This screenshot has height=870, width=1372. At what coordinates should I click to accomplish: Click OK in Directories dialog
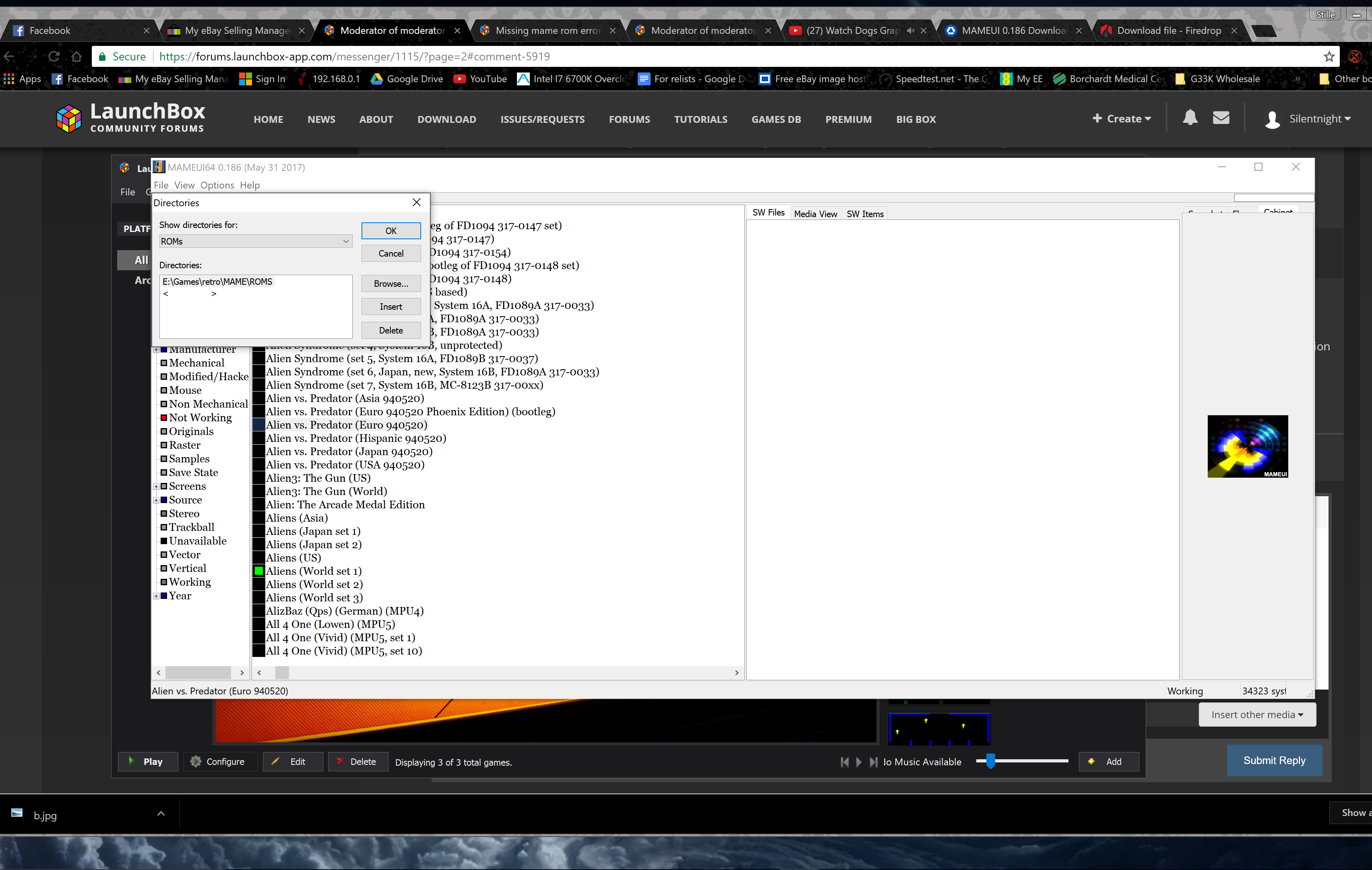coord(391,230)
